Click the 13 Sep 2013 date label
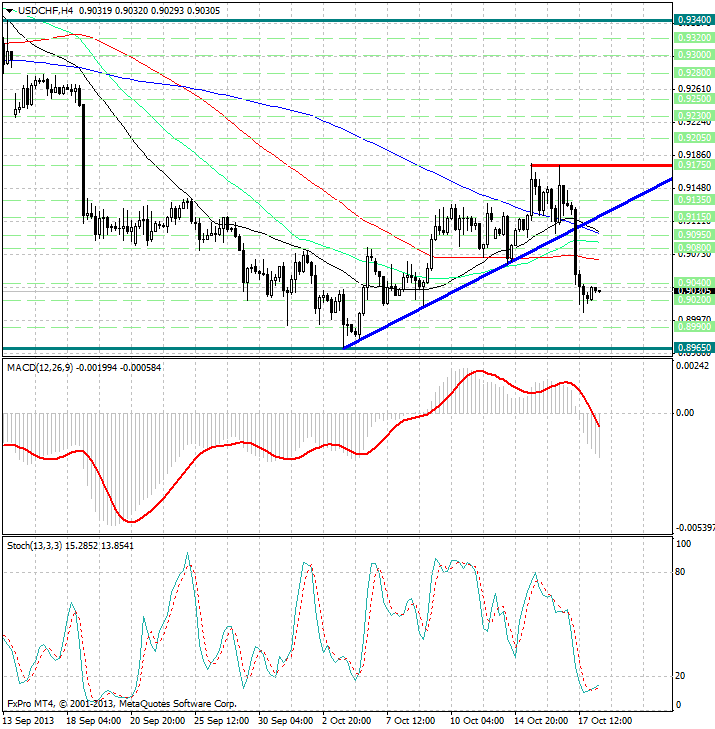Viewport: 715px width, 729px height. [x=29, y=721]
